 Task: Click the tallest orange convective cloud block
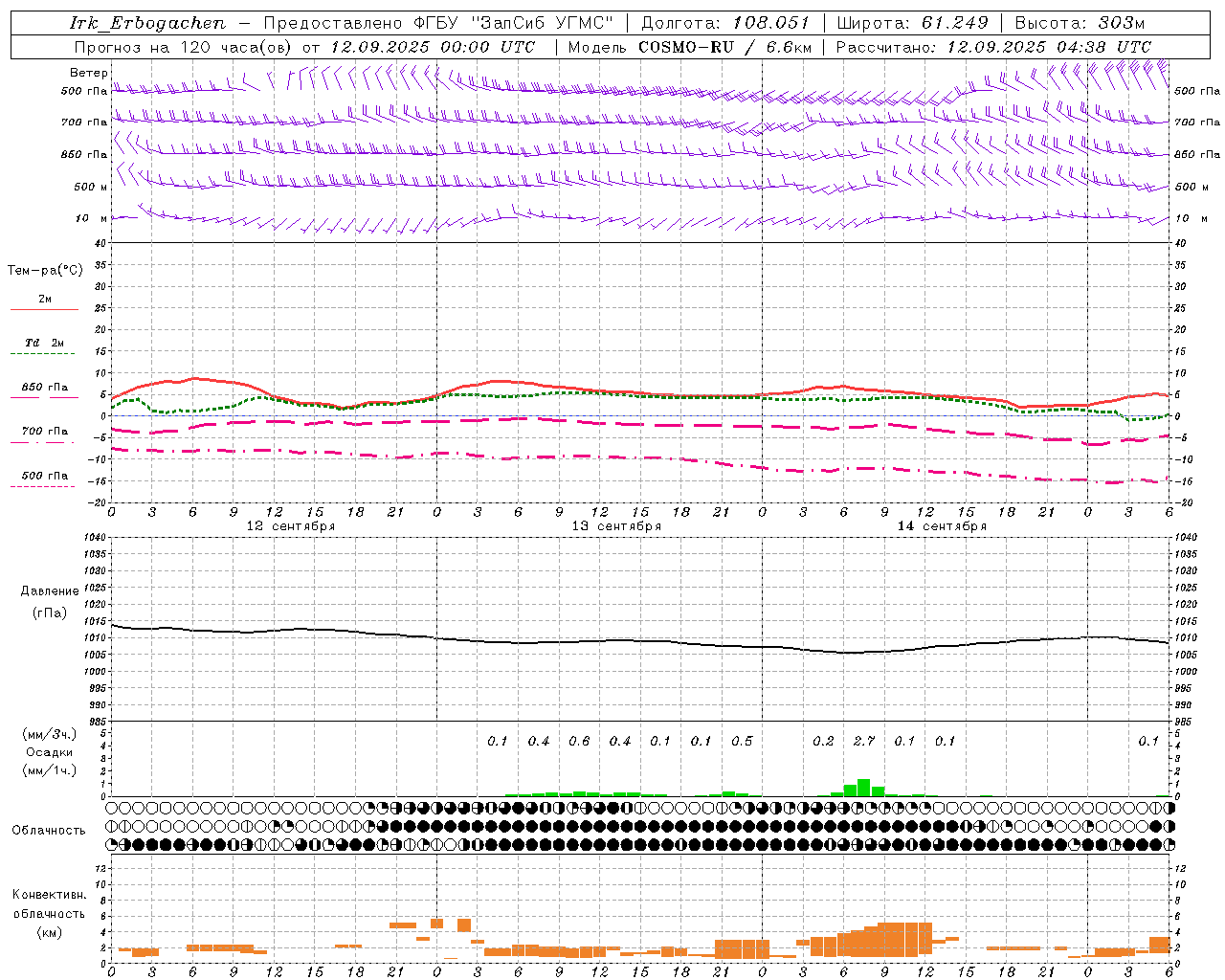[904, 939]
